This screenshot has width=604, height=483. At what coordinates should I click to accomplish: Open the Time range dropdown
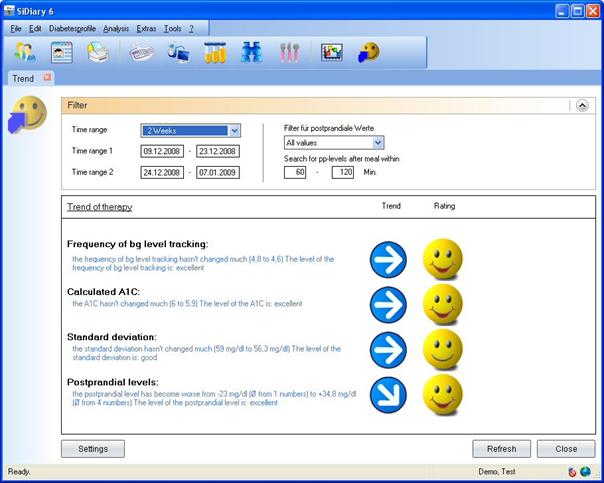pos(234,130)
